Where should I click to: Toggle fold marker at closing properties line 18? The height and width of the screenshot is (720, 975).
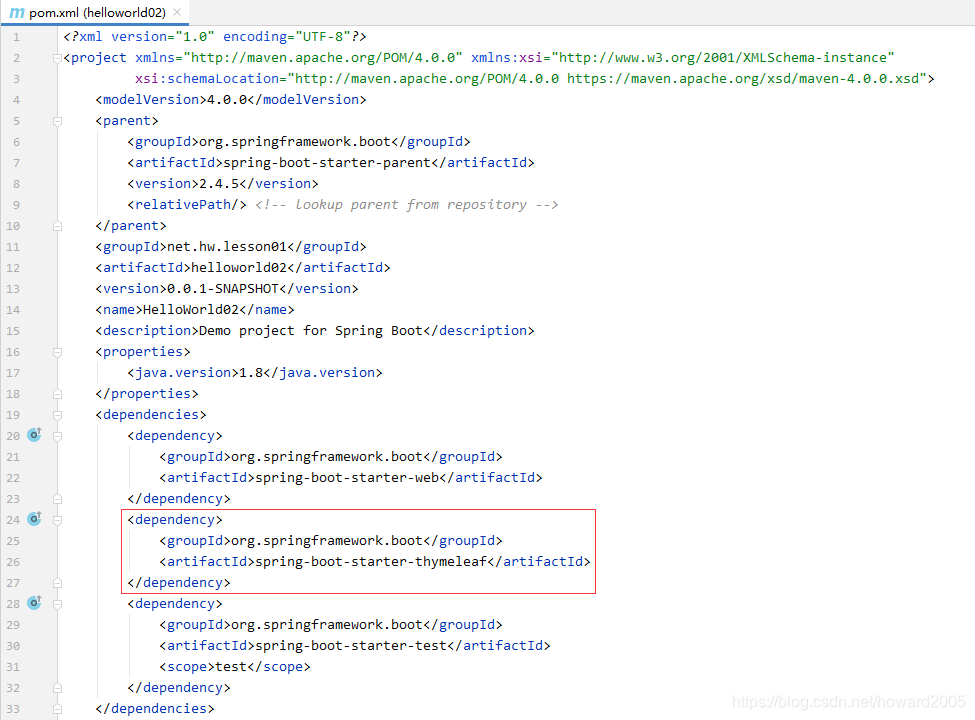pos(57,394)
